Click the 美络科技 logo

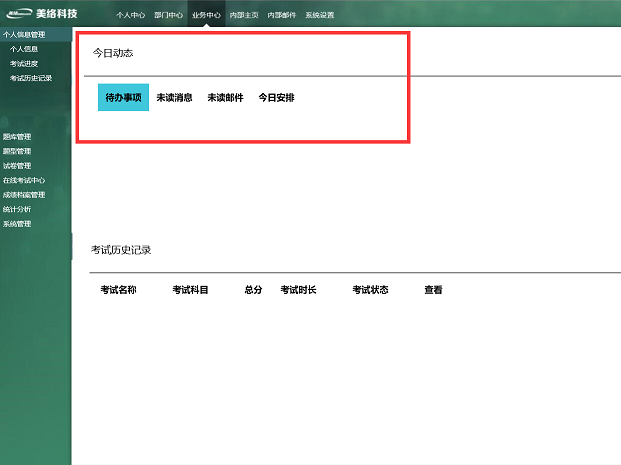[x=40, y=14]
